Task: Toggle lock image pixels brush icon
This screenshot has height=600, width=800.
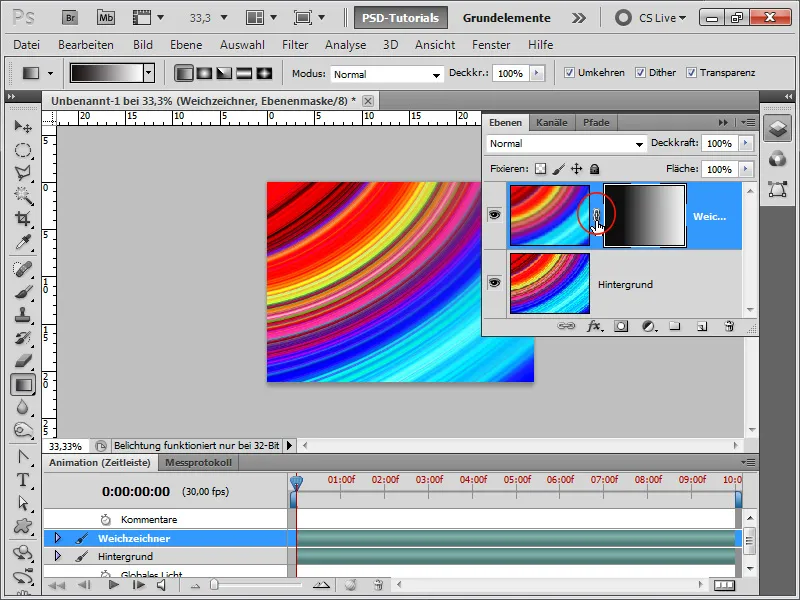Action: pos(559,168)
